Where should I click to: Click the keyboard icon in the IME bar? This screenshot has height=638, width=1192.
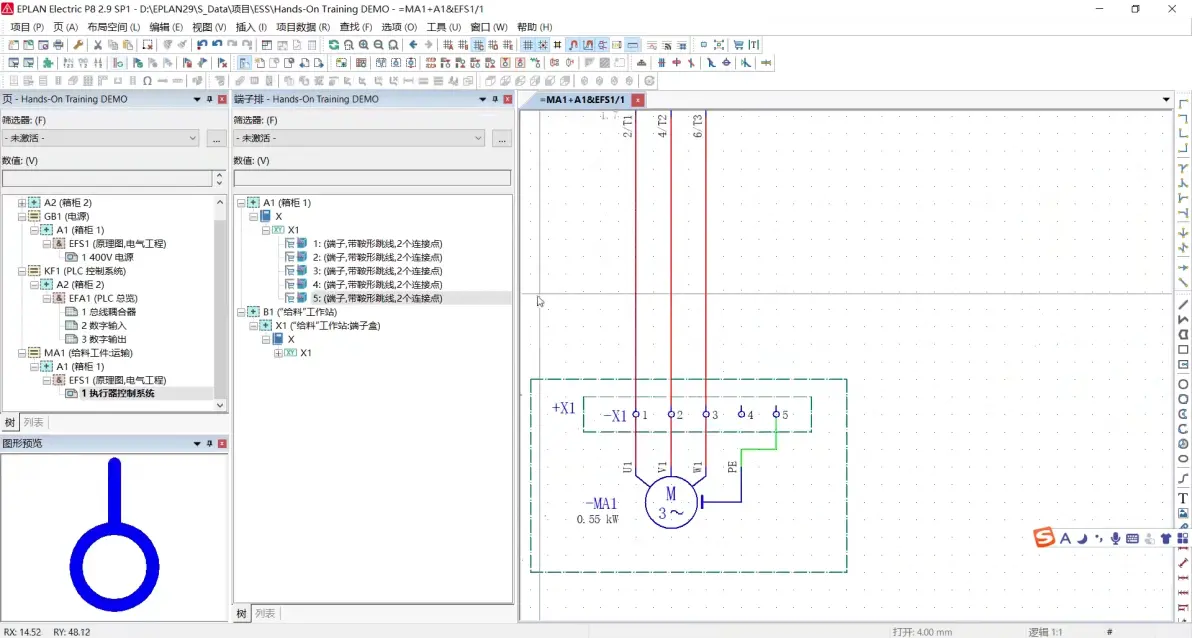tap(1133, 538)
